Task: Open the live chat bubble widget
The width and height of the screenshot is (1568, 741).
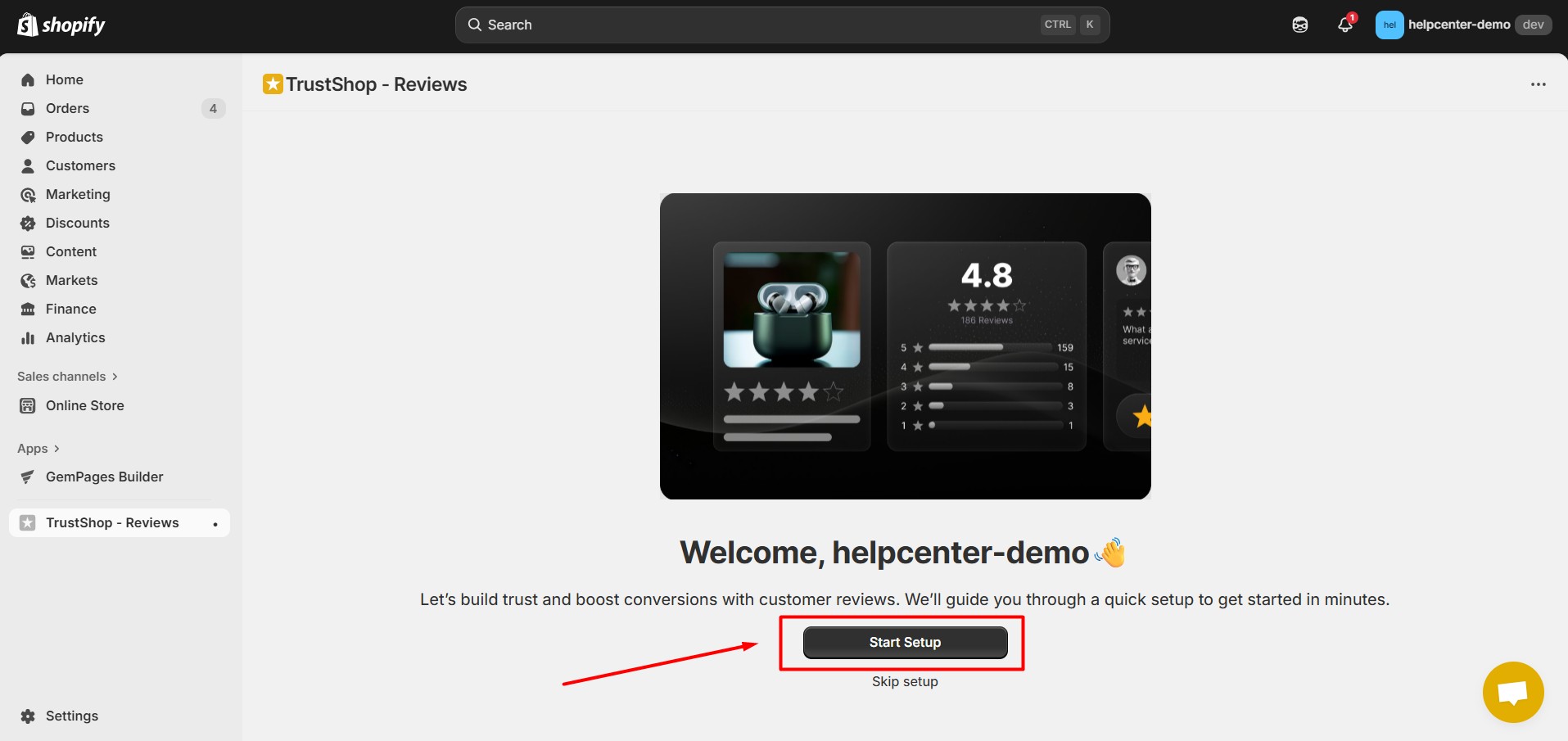Action: [x=1512, y=692]
